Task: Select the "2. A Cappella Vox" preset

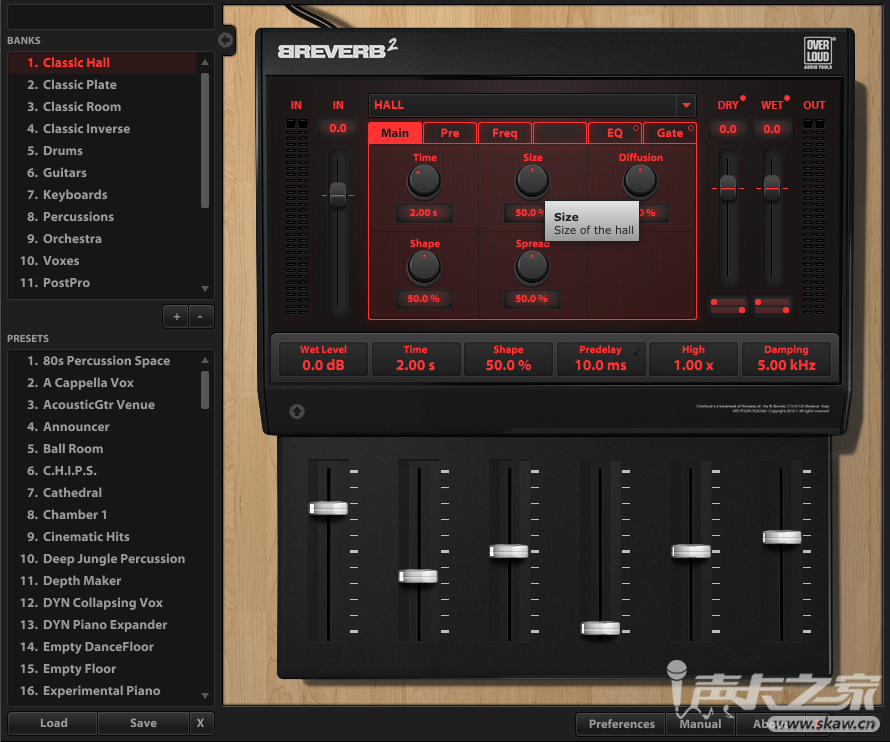Action: [103, 383]
